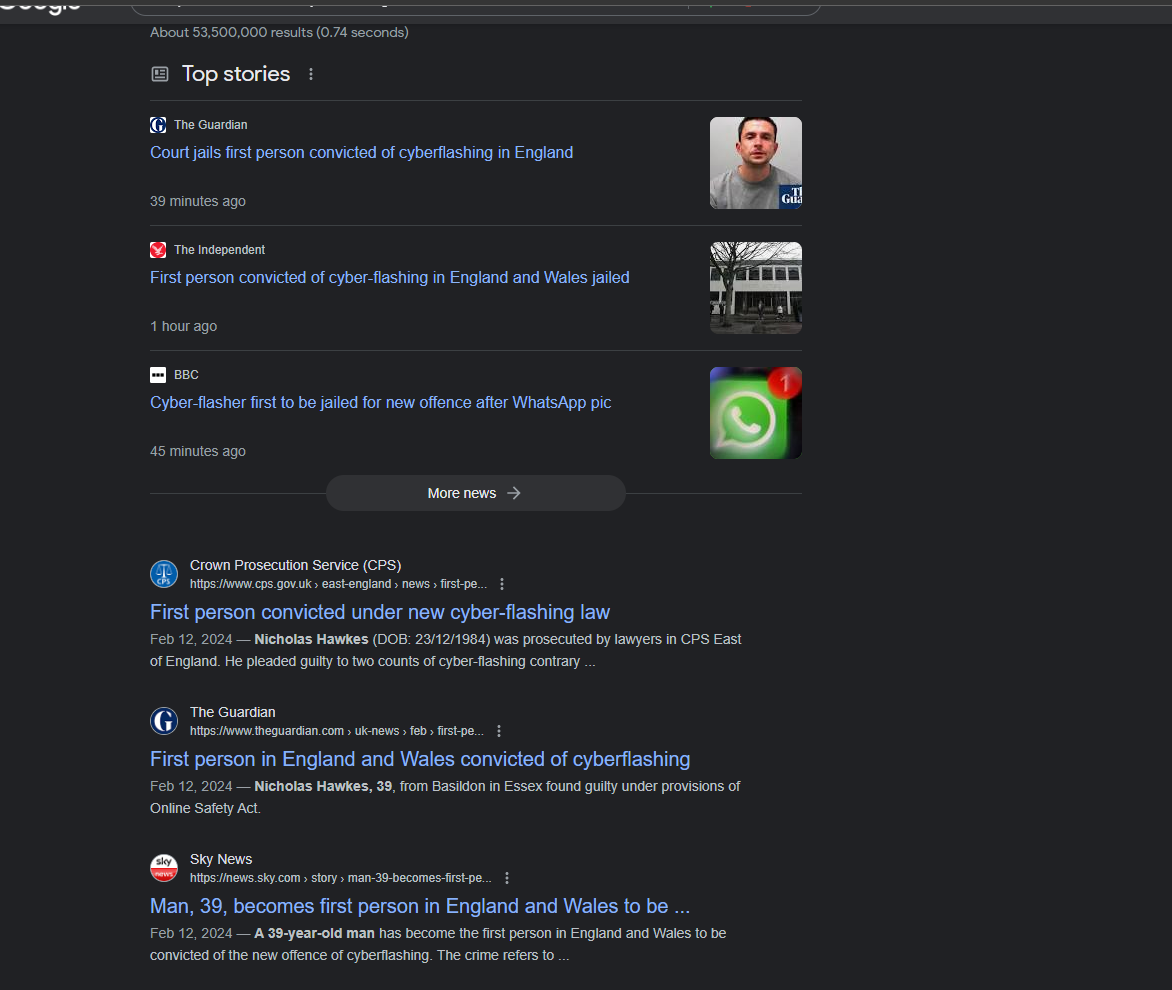This screenshot has height=990, width=1172.
Task: Click the Sky News logo icon
Action: point(164,868)
